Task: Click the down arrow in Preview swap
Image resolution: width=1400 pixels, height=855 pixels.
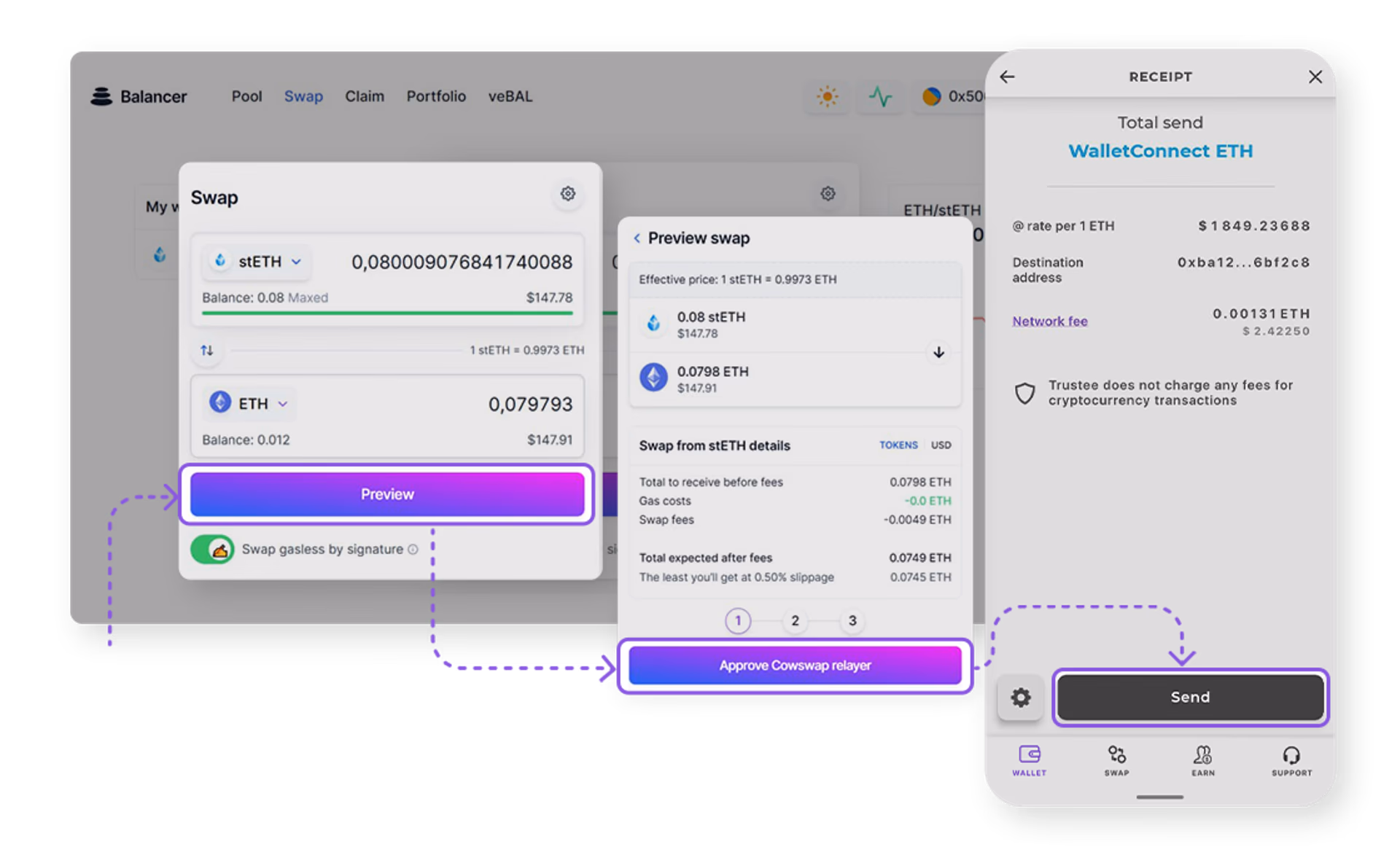Action: pos(938,353)
